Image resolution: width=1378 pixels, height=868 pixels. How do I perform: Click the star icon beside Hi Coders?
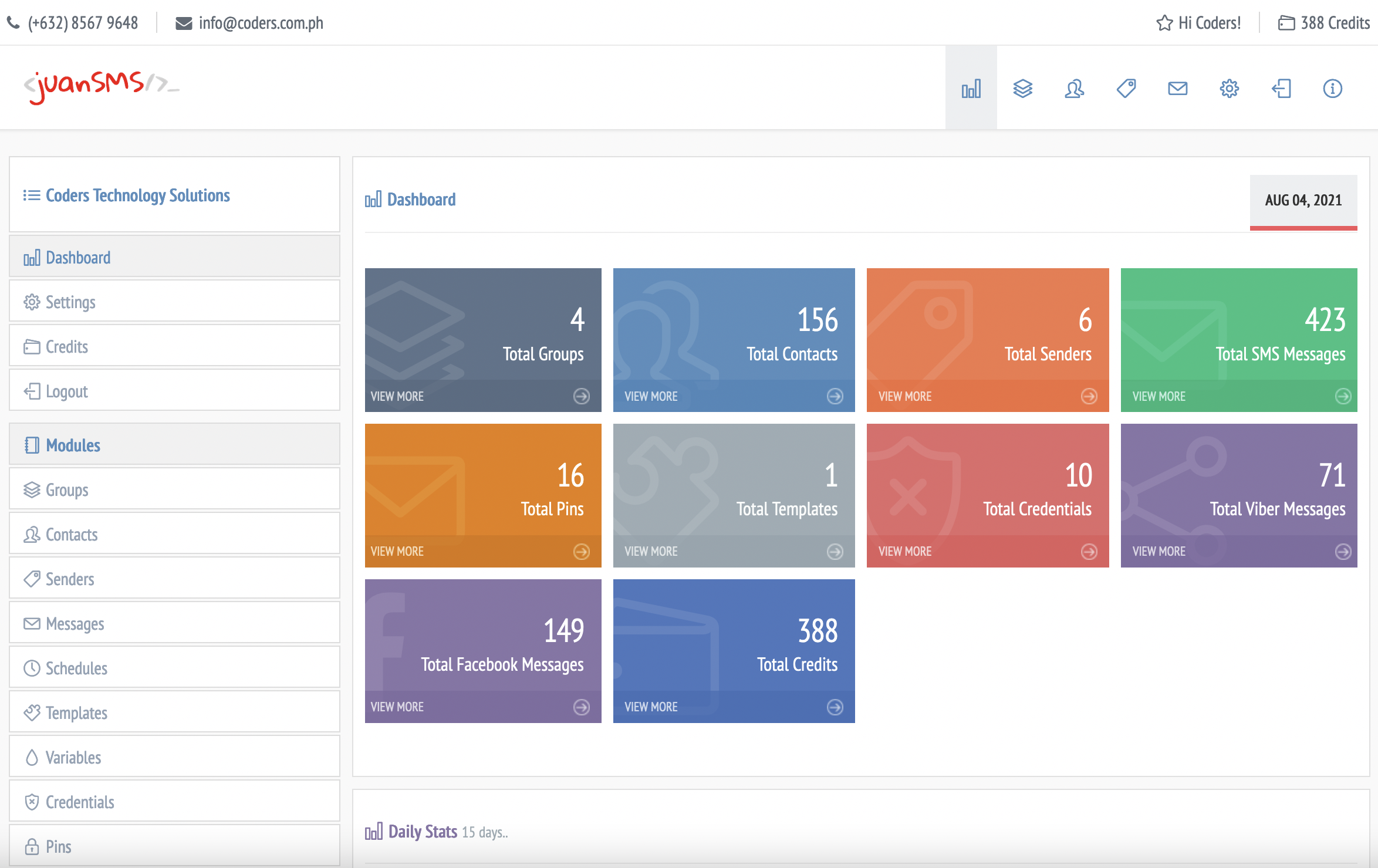click(1164, 23)
